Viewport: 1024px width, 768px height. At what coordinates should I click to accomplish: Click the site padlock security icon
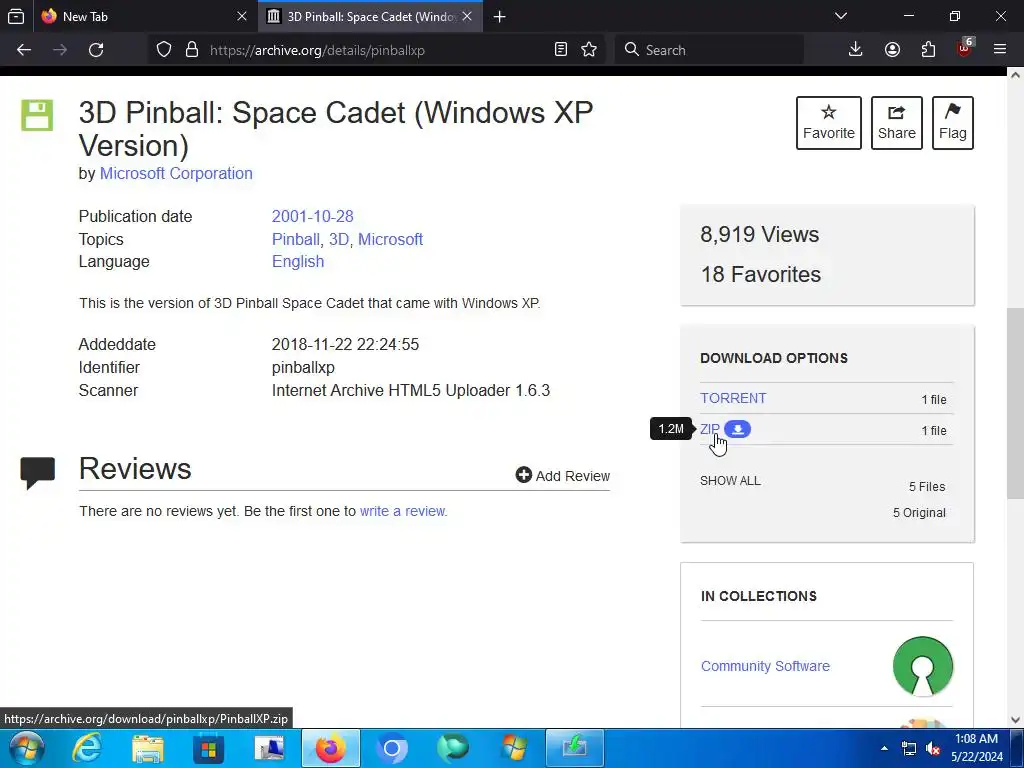(191, 50)
